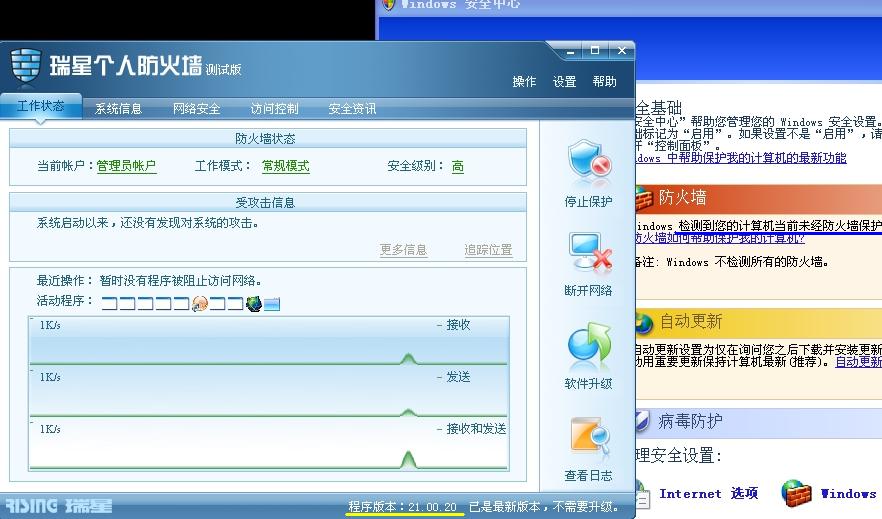Open the Windows firewall link in Security Center
This screenshot has width=882, height=519.
coord(848,493)
